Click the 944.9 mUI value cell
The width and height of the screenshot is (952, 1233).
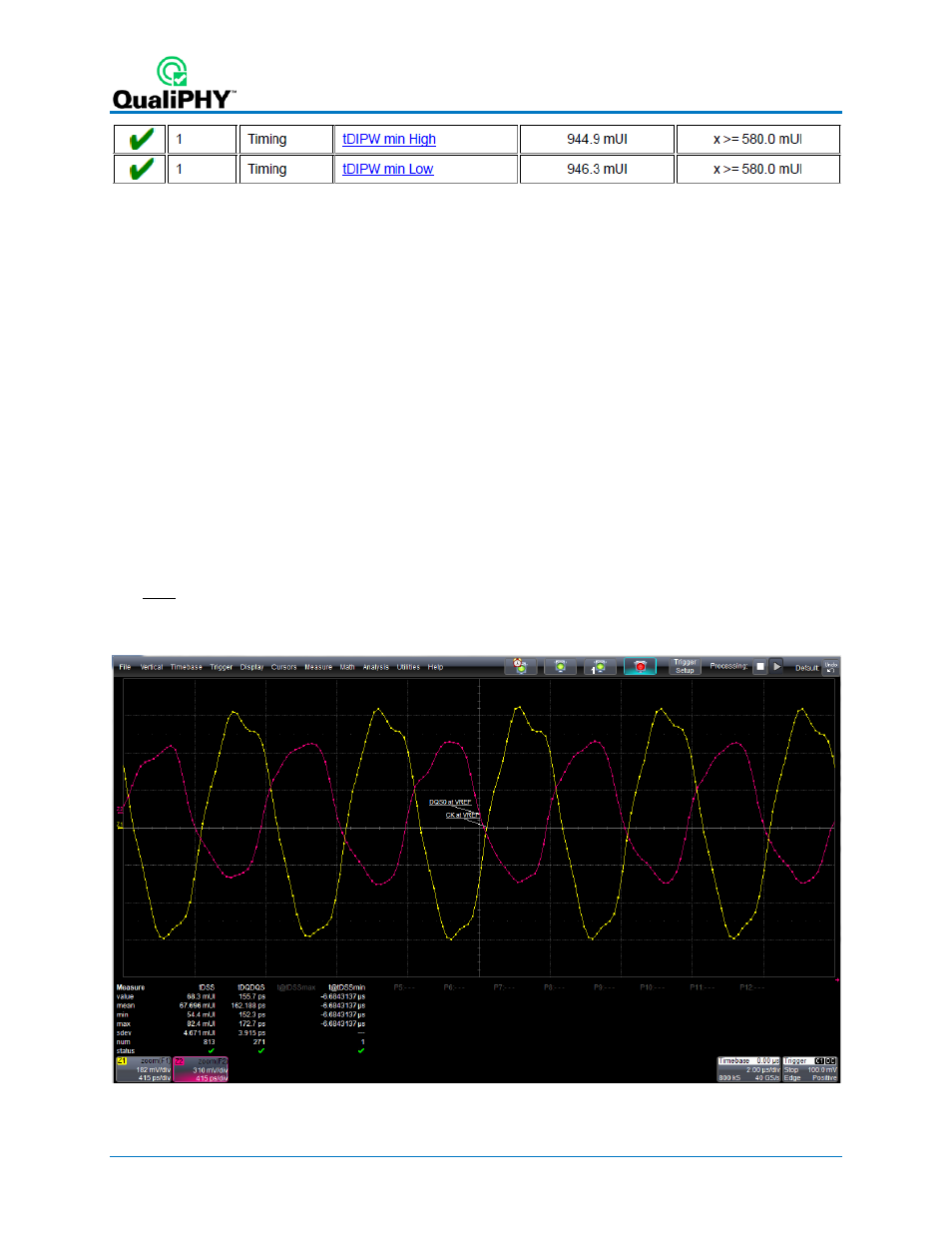pos(597,139)
